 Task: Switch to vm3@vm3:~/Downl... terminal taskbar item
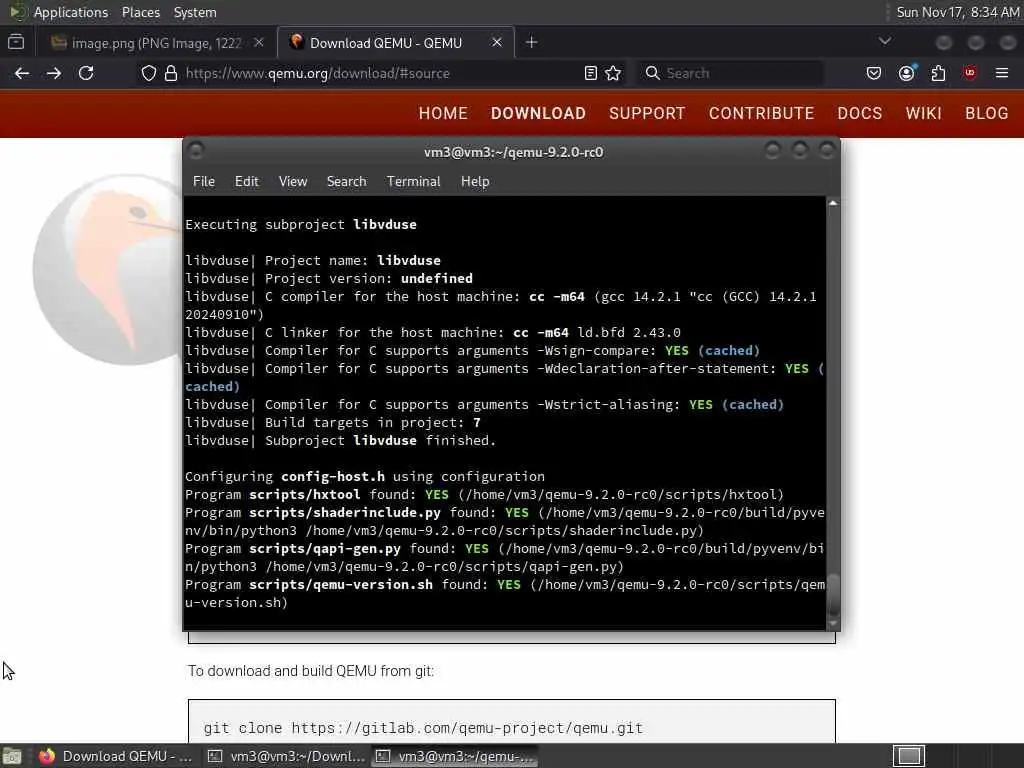click(286, 756)
